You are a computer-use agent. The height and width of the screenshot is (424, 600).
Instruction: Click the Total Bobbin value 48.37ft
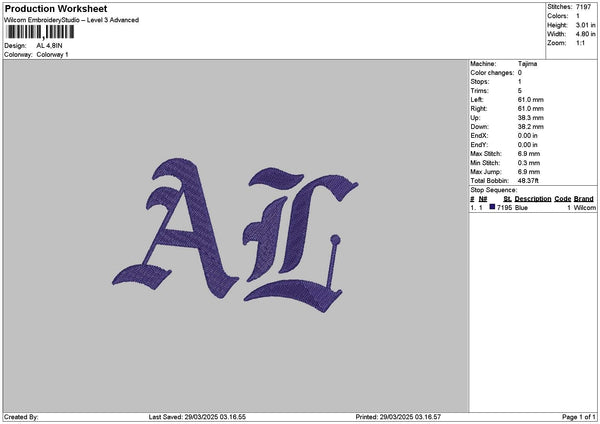[x=531, y=179]
